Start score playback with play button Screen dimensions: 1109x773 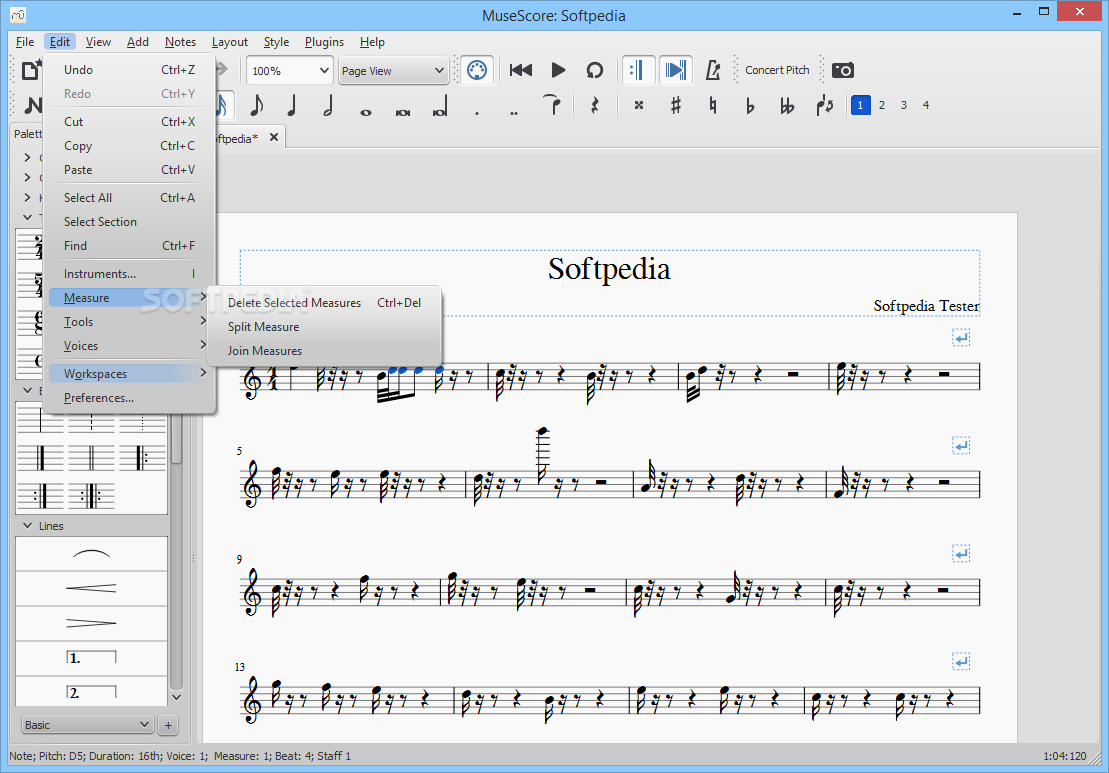point(558,70)
